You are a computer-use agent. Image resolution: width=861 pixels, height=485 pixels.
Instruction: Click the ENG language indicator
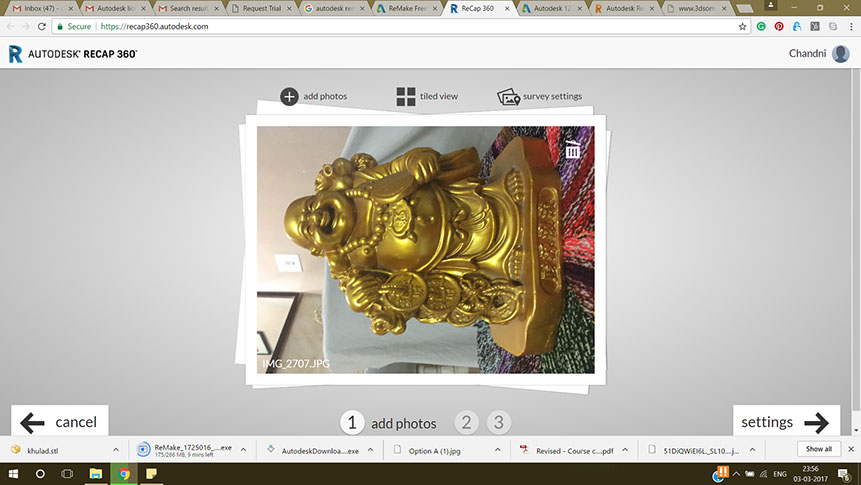(x=780, y=473)
